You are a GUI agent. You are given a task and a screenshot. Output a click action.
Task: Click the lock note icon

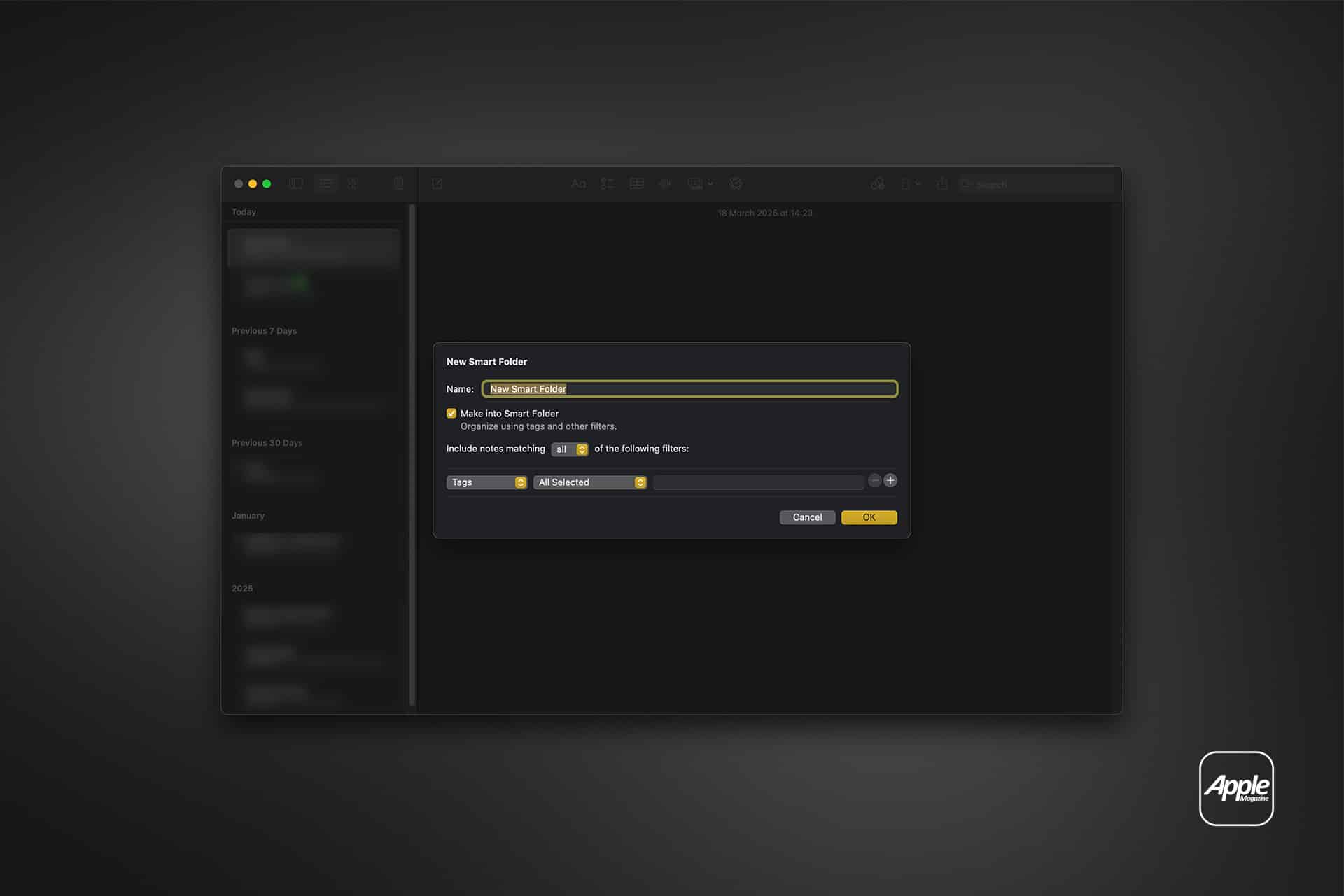click(x=909, y=183)
